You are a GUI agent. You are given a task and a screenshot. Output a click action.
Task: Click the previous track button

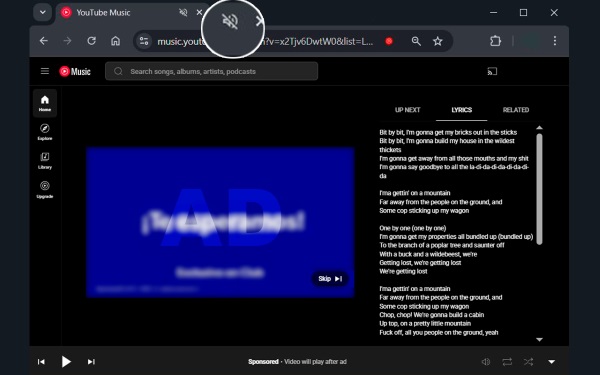pos(41,362)
